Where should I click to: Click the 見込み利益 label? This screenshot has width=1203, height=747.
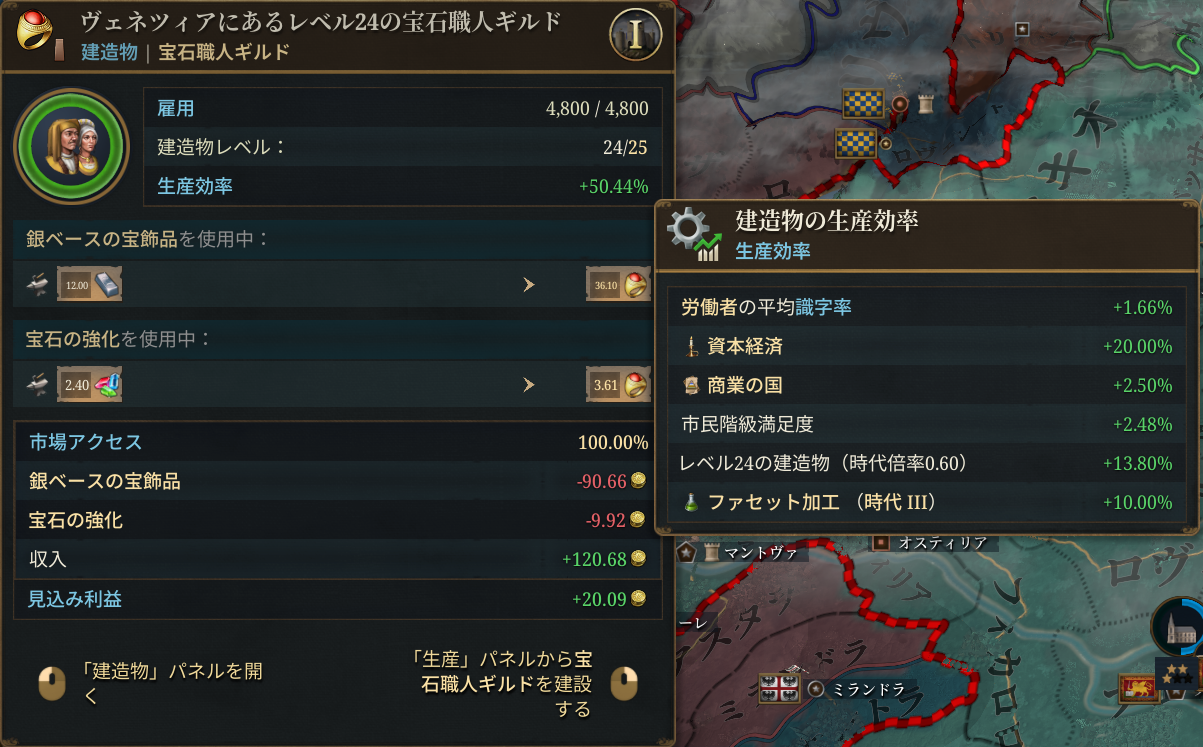tap(76, 599)
